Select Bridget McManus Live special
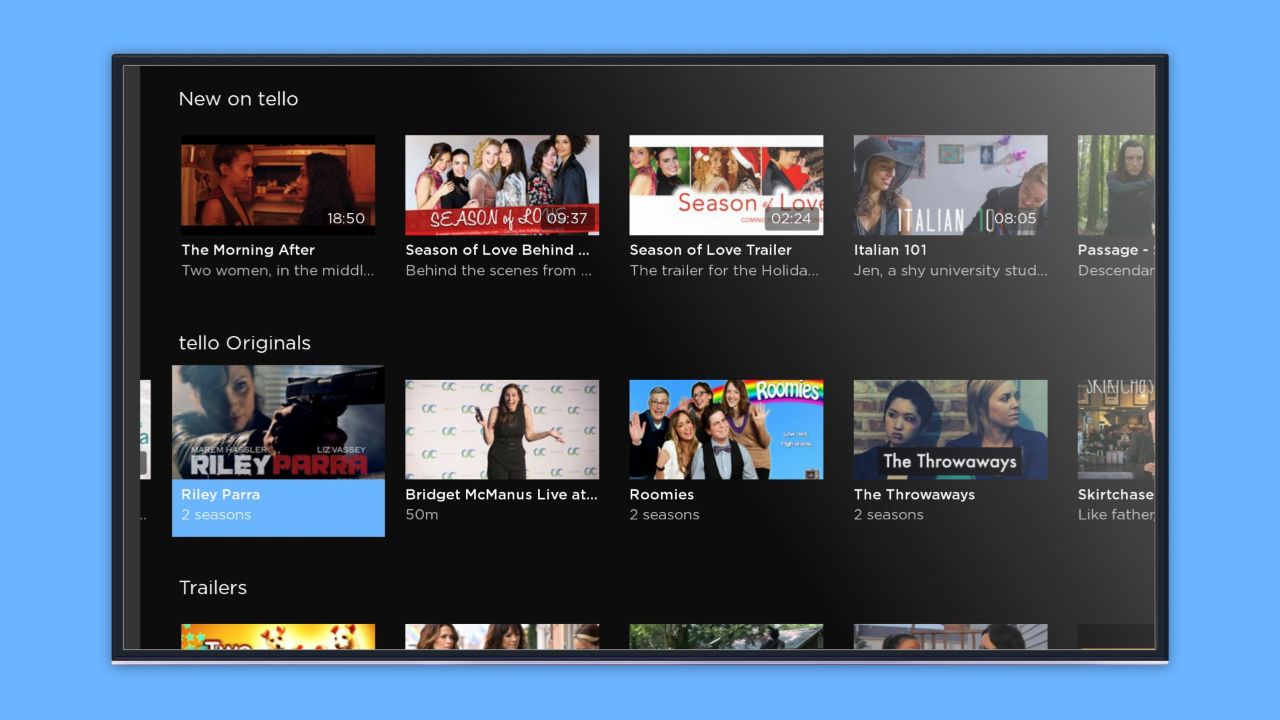1280x720 pixels. [x=502, y=429]
